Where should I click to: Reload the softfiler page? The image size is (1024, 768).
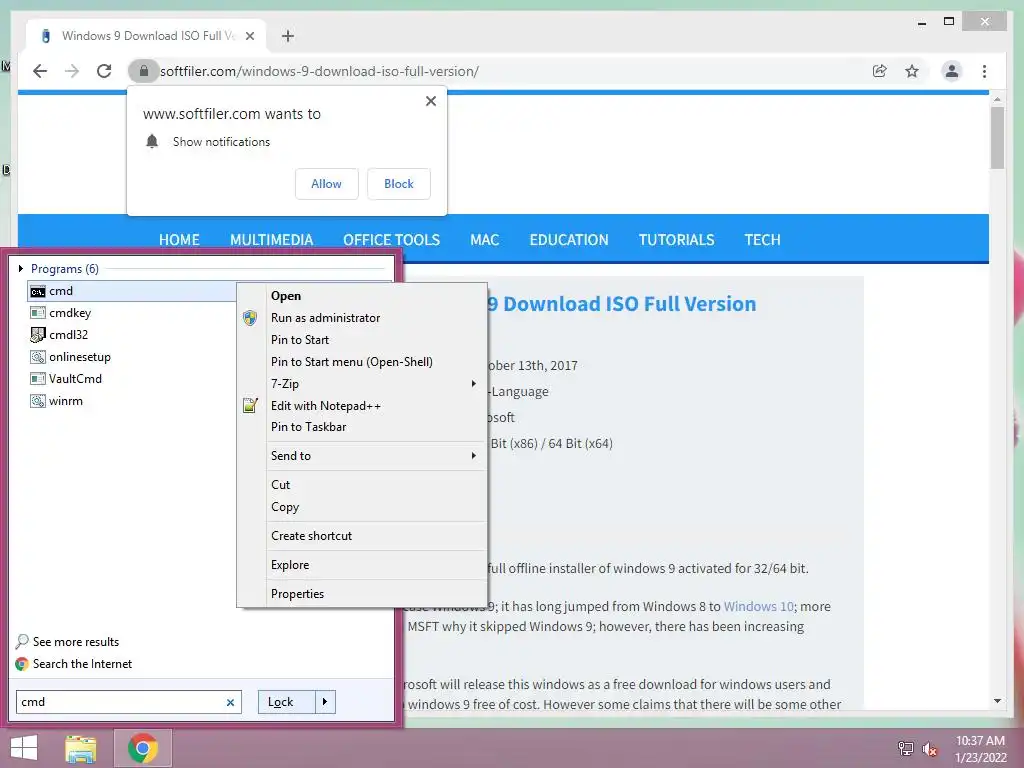tap(104, 71)
